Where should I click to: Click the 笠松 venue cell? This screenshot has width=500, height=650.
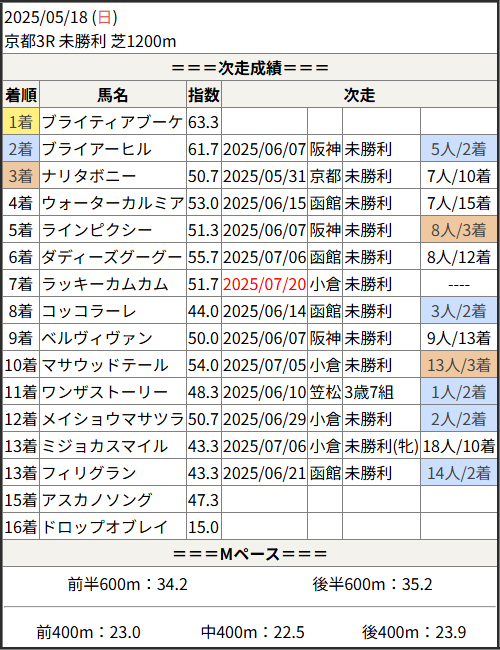tap(325, 392)
